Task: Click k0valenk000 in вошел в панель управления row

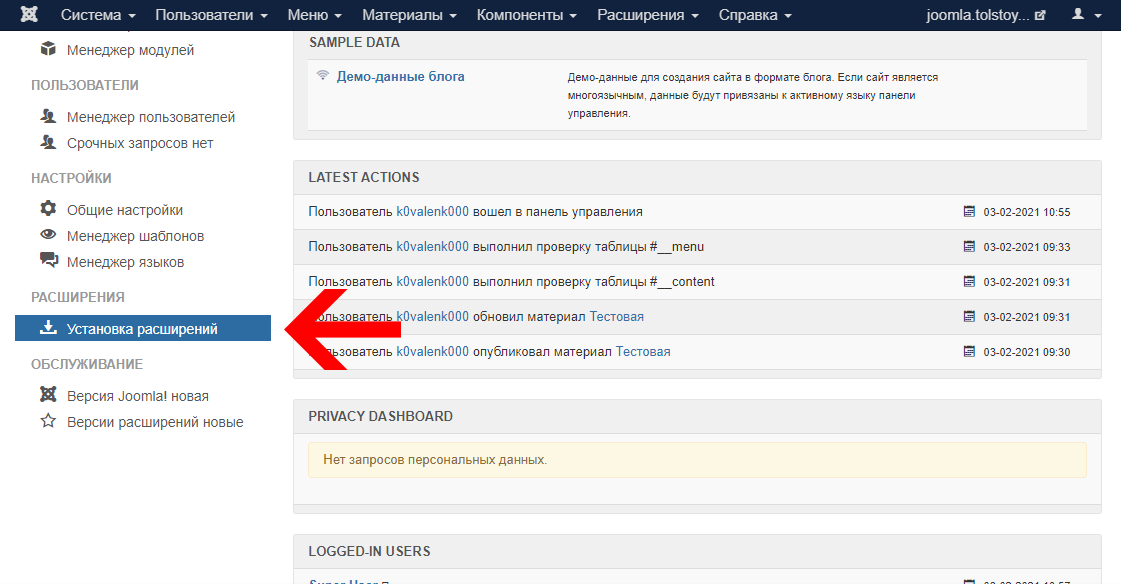Action: (433, 212)
